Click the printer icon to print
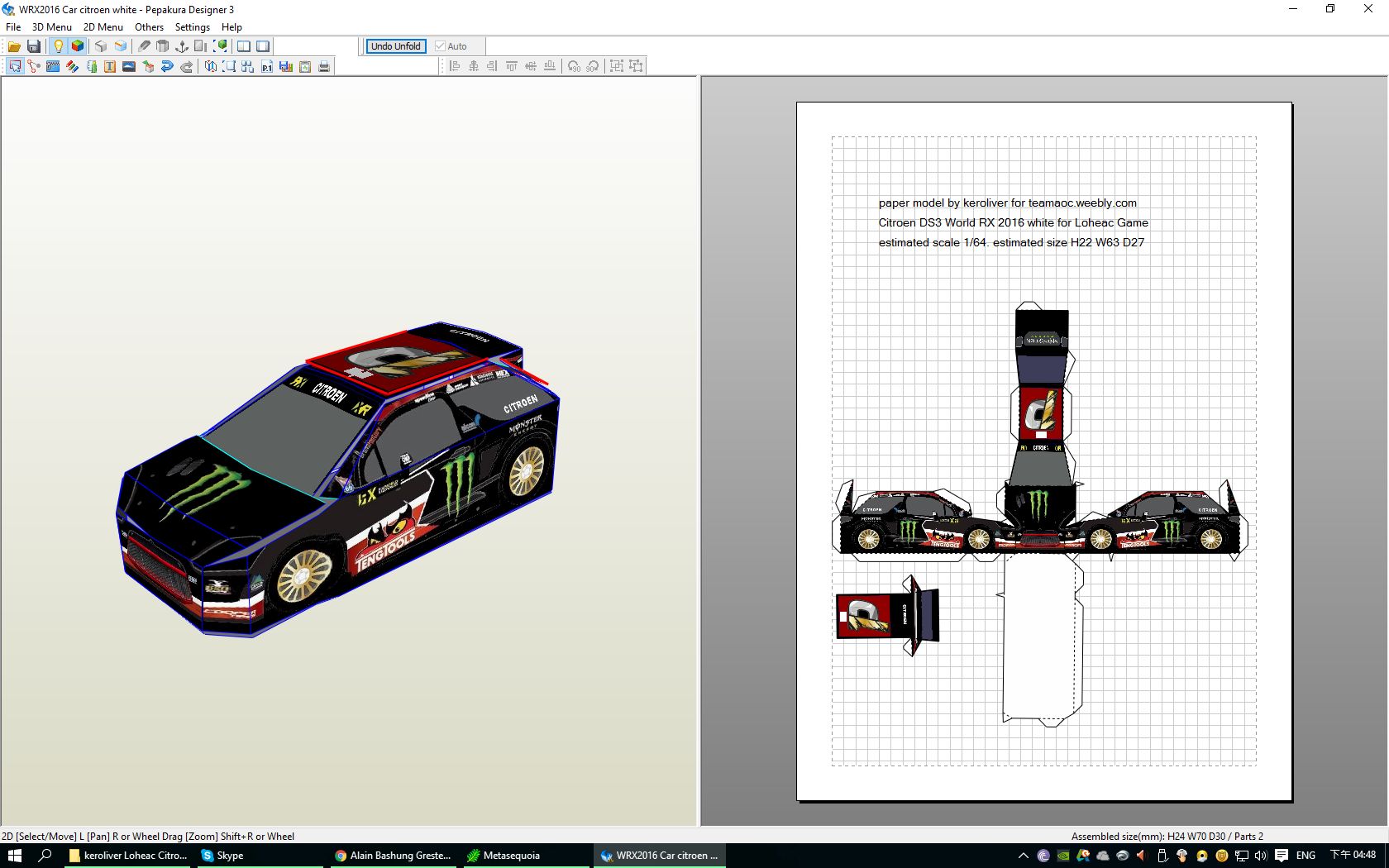This screenshot has width=1389, height=868. [324, 66]
